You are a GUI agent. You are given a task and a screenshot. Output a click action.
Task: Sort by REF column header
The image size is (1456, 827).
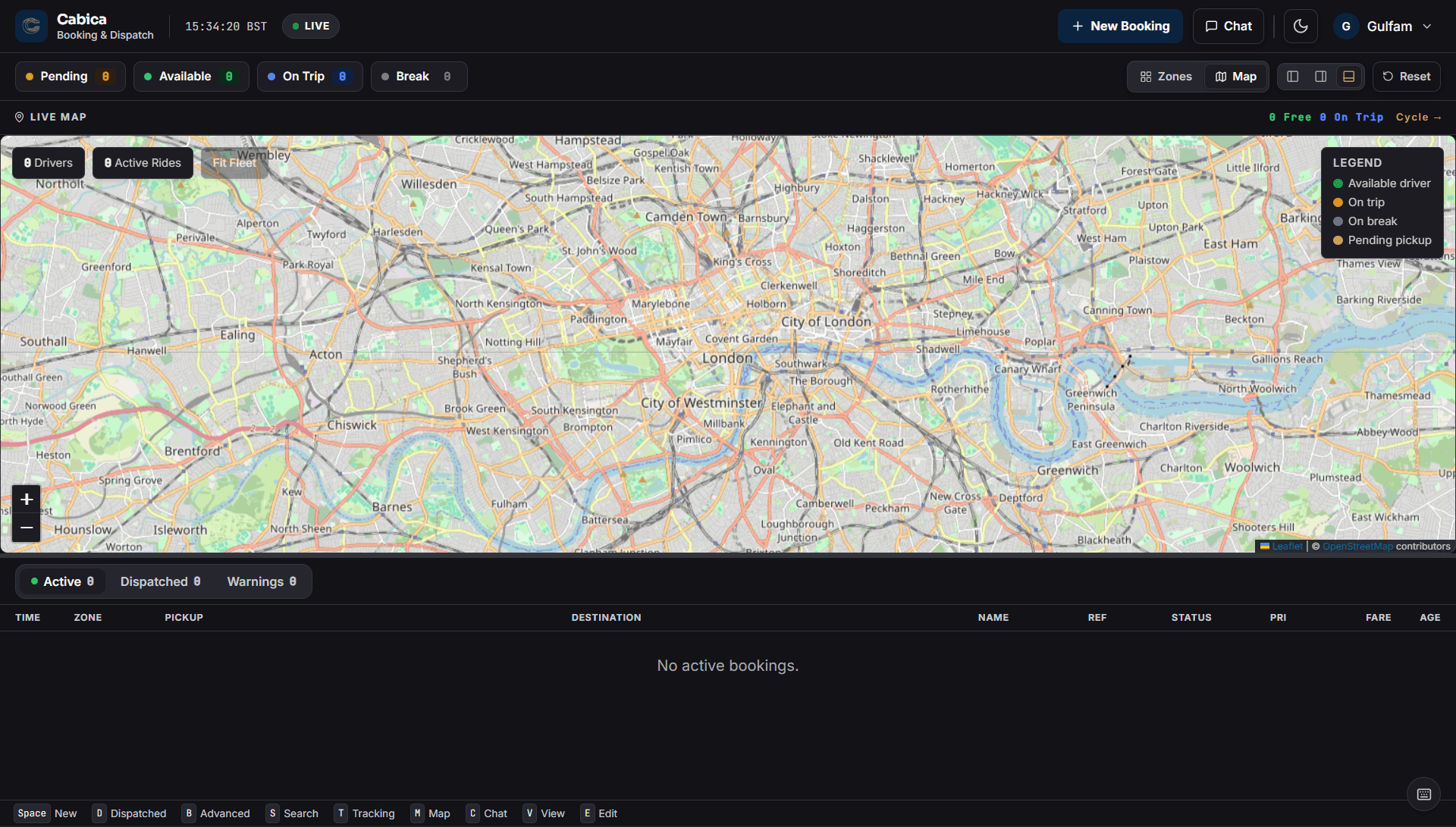pos(1097,618)
